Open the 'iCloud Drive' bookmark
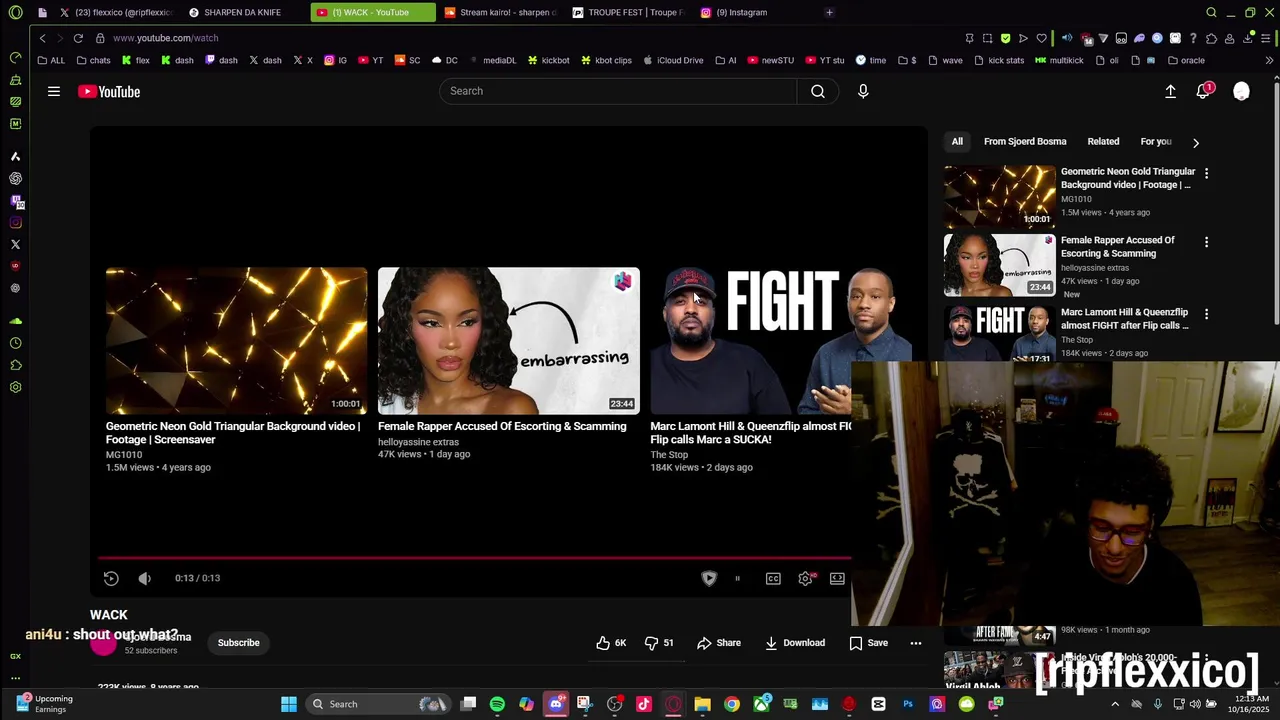 click(672, 60)
